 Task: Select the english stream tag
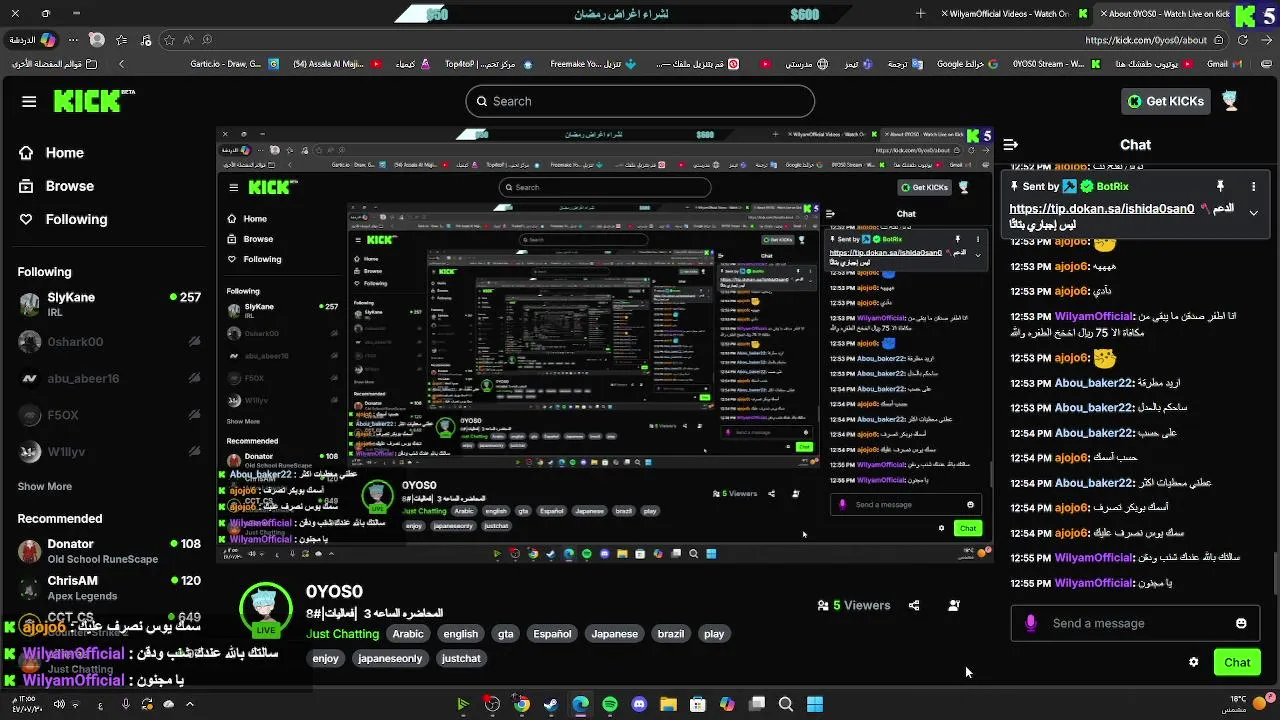coord(461,634)
